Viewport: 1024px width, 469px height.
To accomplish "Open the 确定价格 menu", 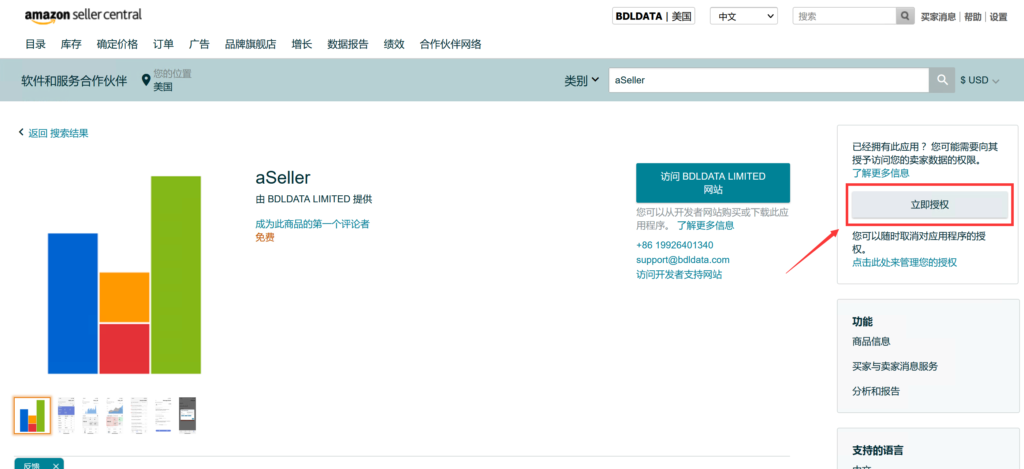I will click(117, 44).
